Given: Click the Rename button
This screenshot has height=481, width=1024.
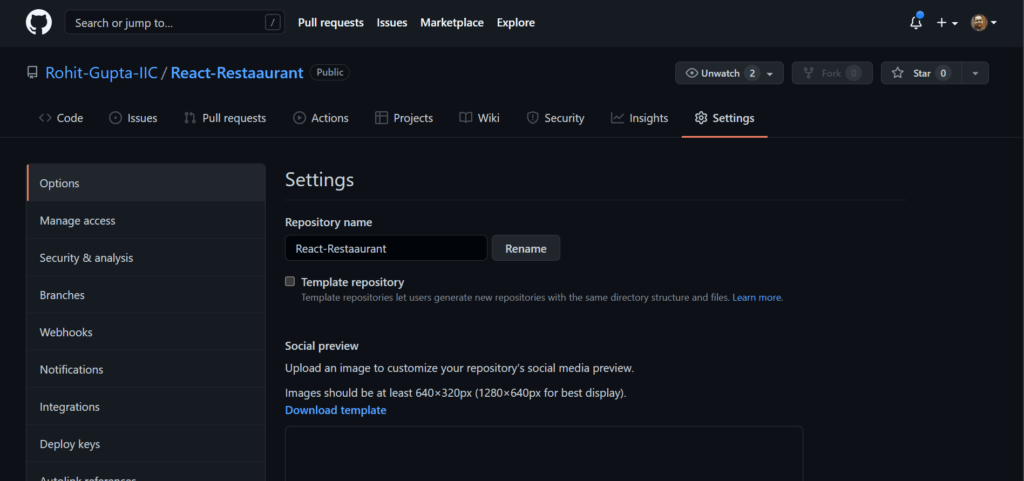Looking at the screenshot, I should (x=526, y=248).
